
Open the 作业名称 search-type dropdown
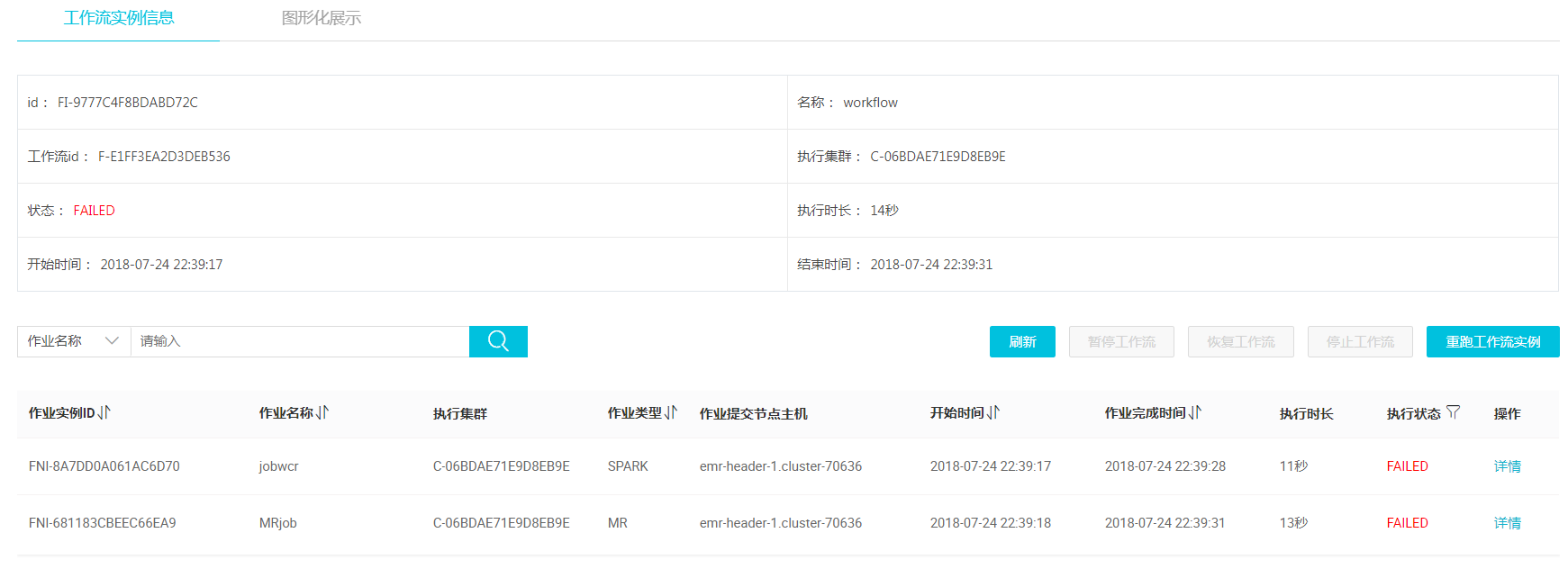tap(74, 341)
